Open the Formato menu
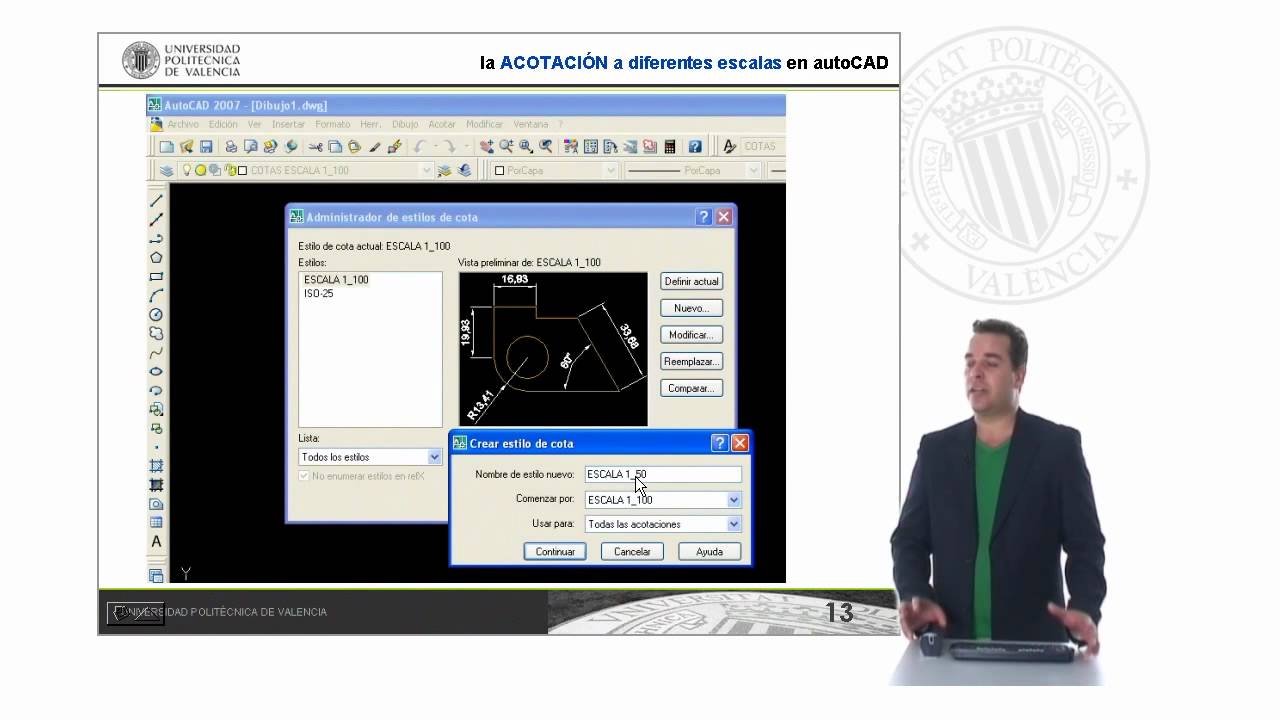The width and height of the screenshot is (1280, 720). point(333,124)
